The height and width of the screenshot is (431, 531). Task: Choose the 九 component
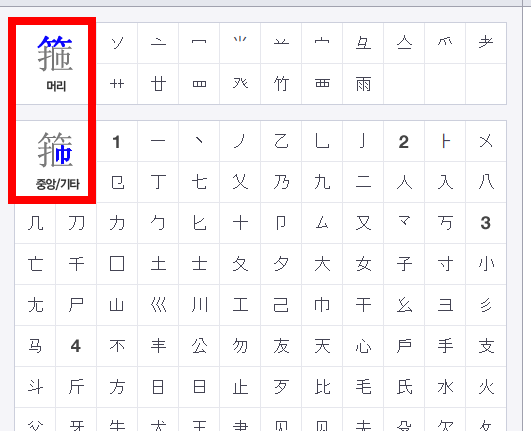click(x=322, y=182)
